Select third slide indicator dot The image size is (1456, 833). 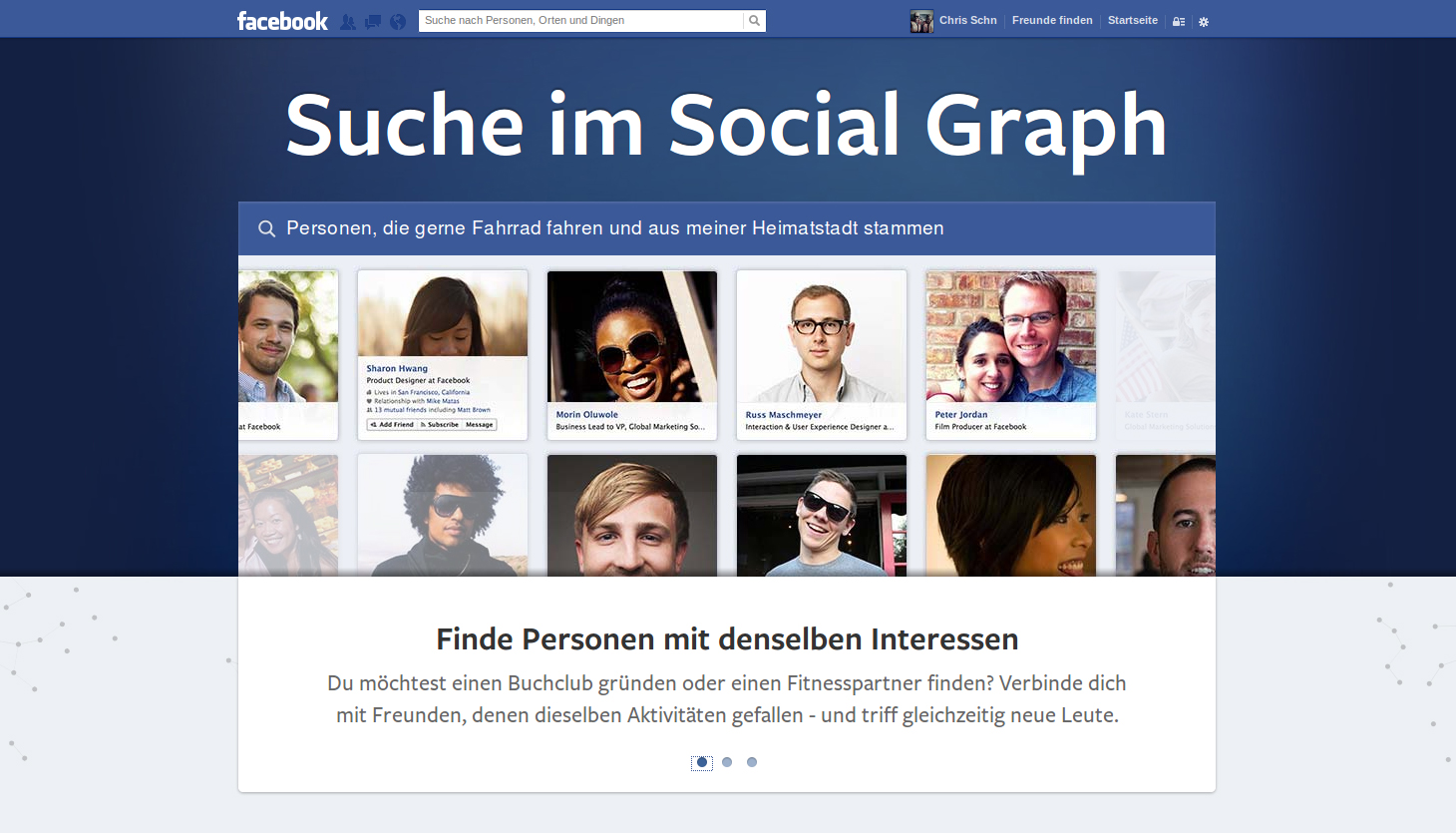(752, 762)
